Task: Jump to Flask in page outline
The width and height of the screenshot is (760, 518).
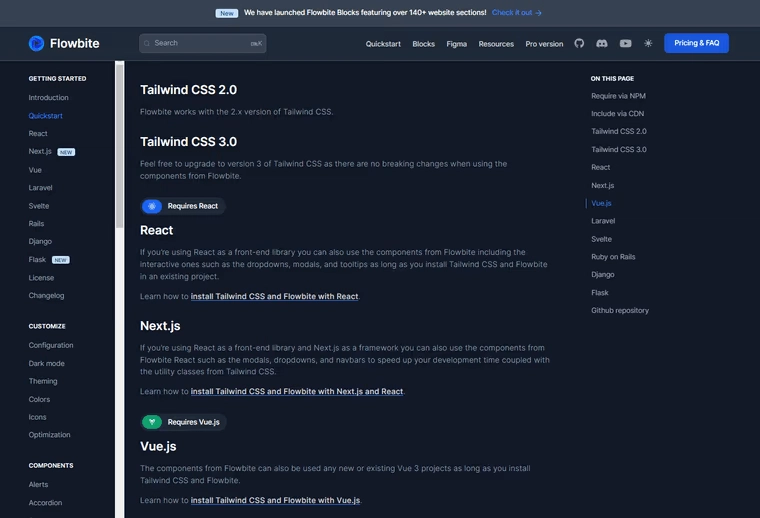Action: pyautogui.click(x=600, y=293)
